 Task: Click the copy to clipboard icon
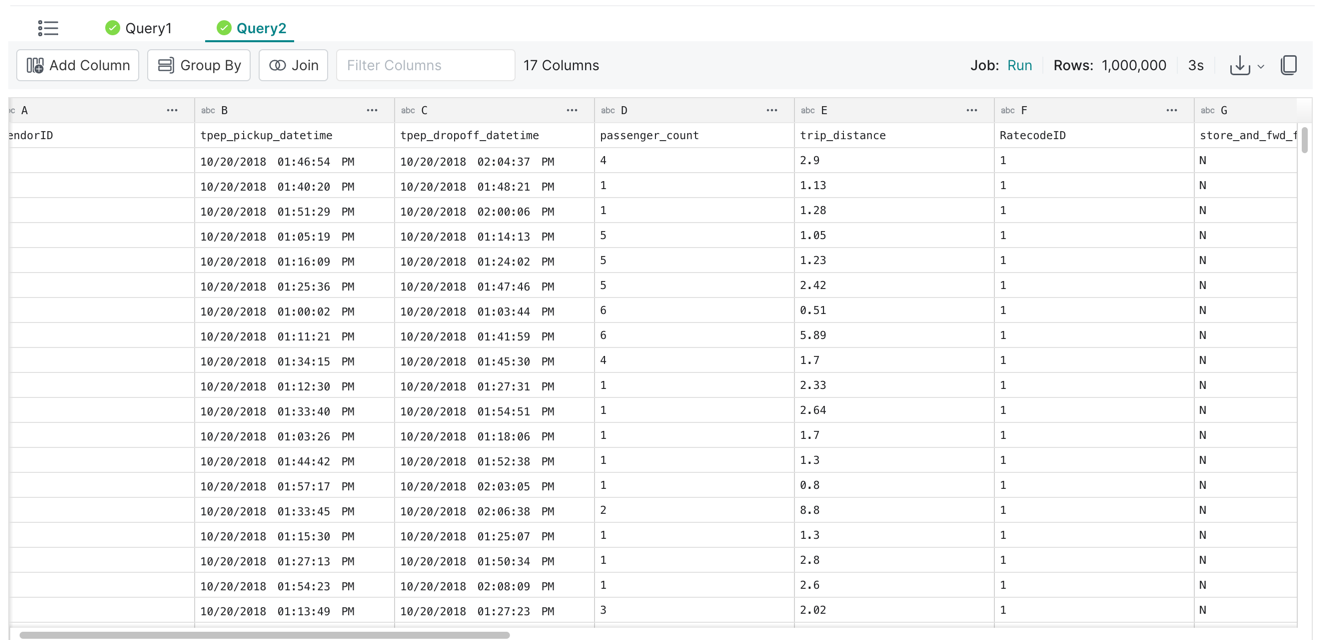pos(1289,66)
